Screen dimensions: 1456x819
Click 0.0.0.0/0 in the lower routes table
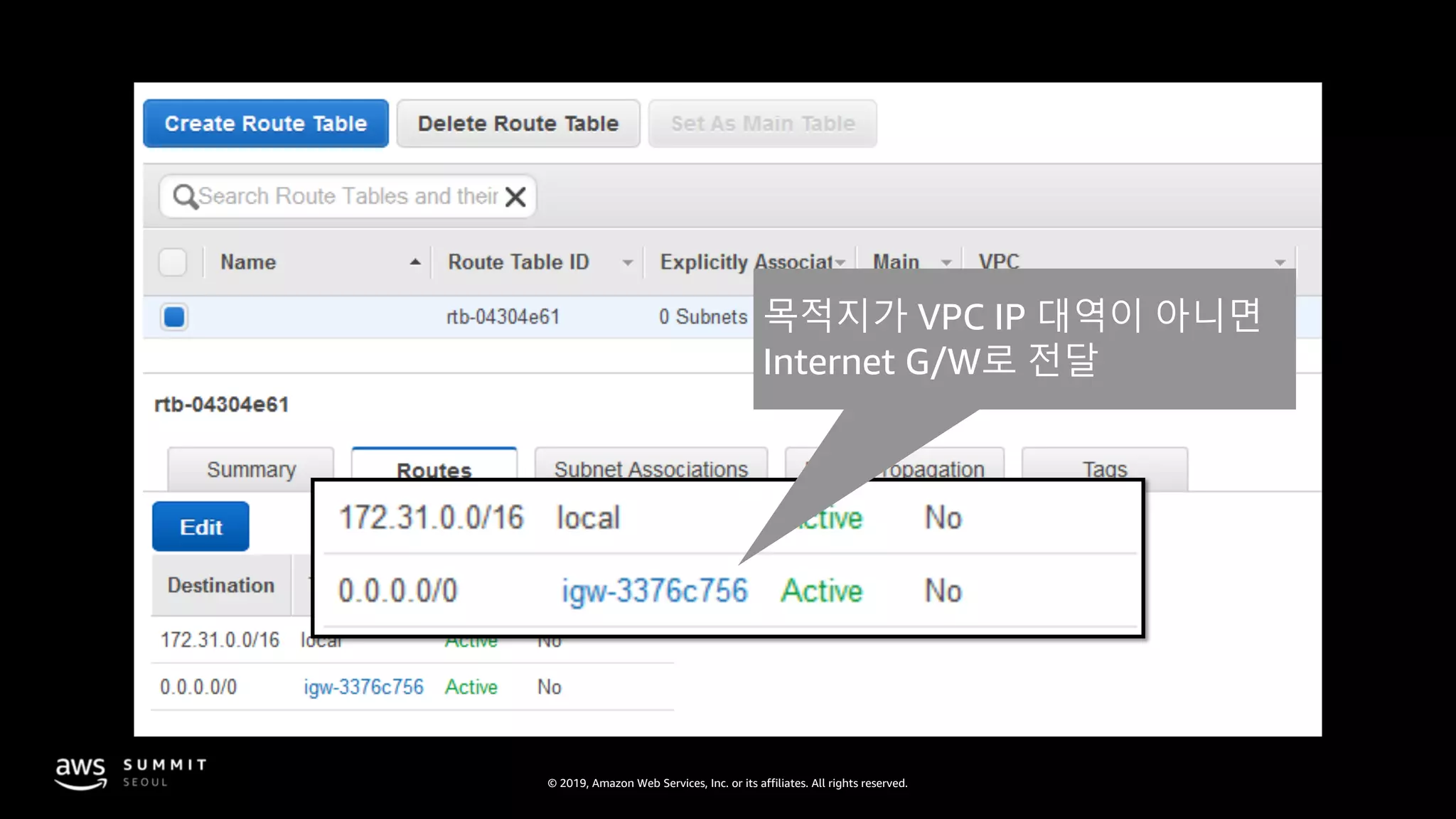(x=198, y=687)
